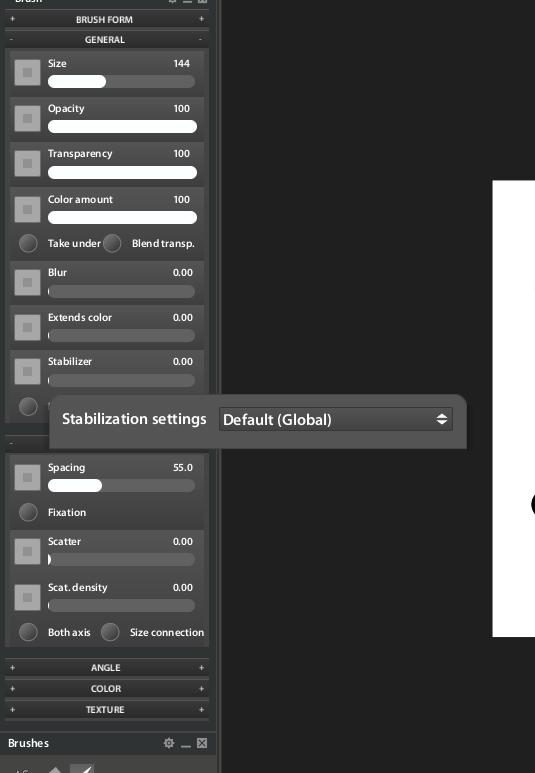
Task: Click the square icon beside Stabilizer
Action: coord(27,371)
